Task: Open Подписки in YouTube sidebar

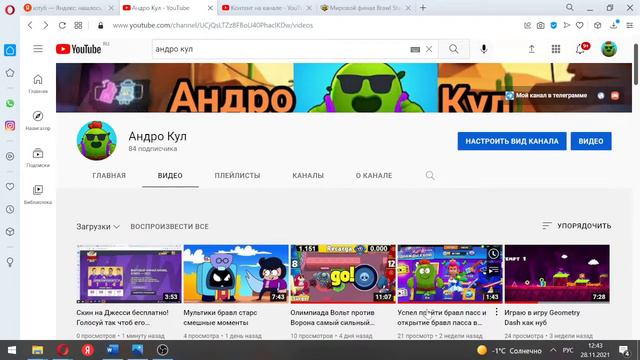Action: point(38,158)
